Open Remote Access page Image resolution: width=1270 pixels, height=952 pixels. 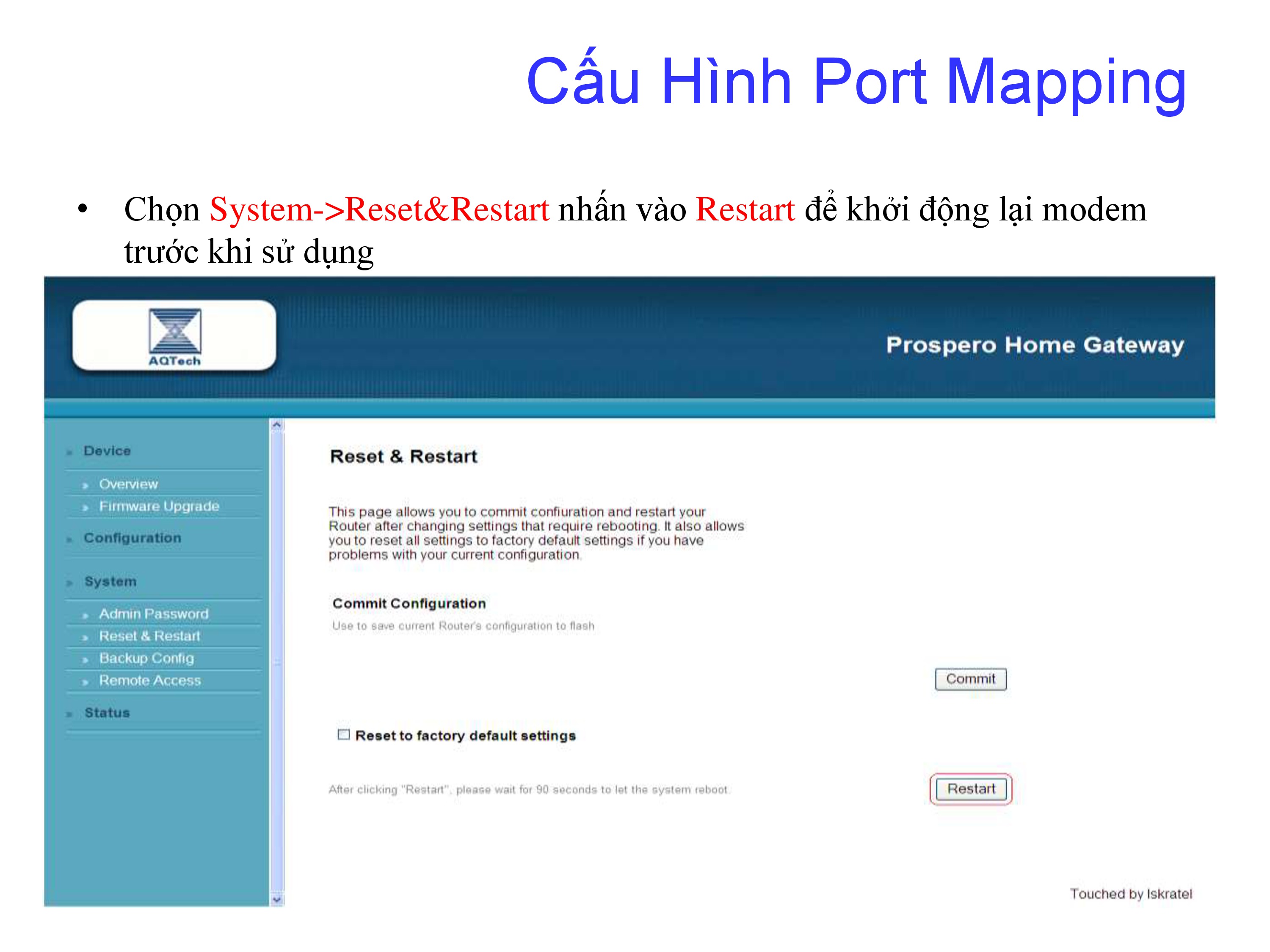click(150, 680)
